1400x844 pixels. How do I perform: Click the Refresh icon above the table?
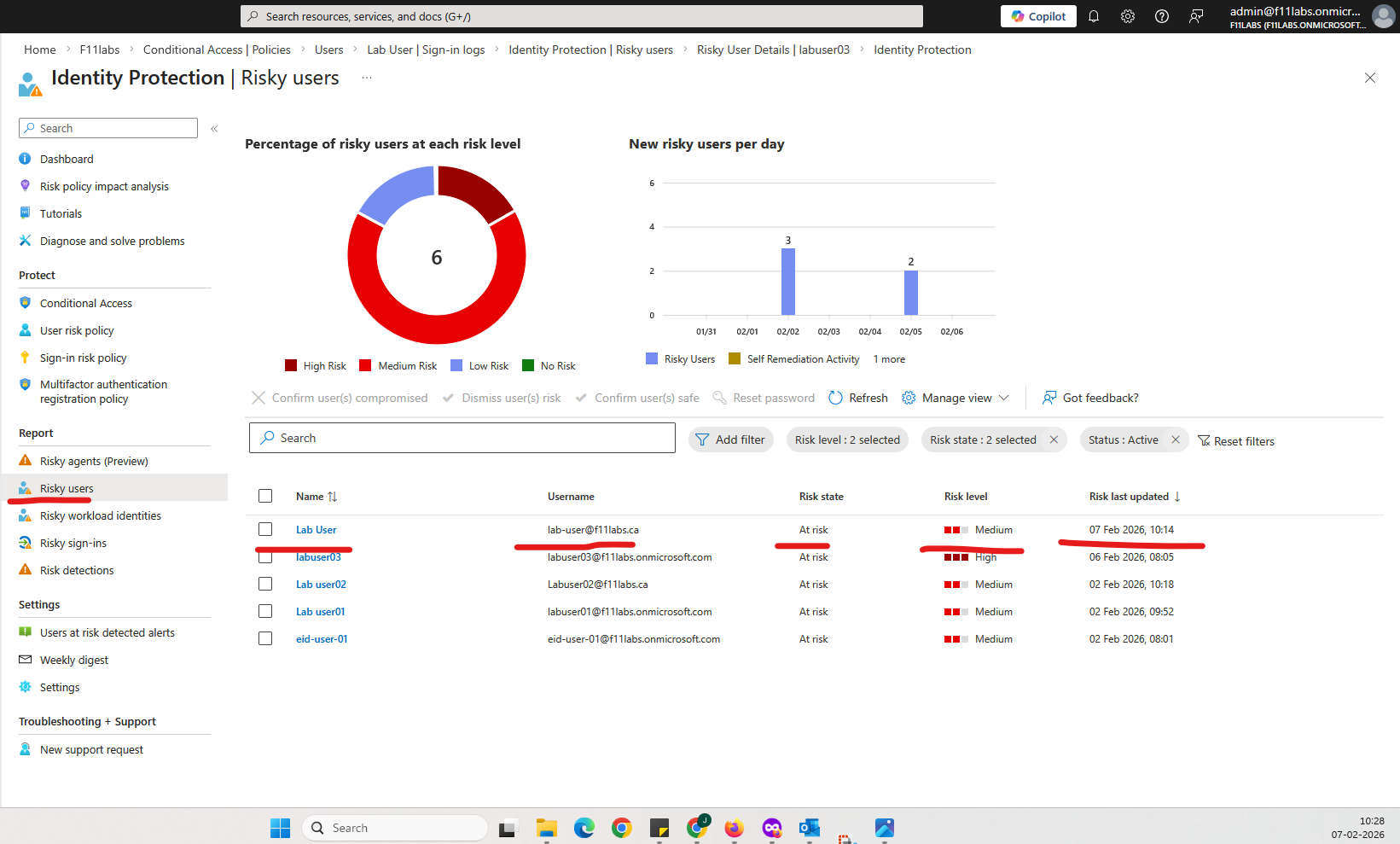tap(836, 398)
